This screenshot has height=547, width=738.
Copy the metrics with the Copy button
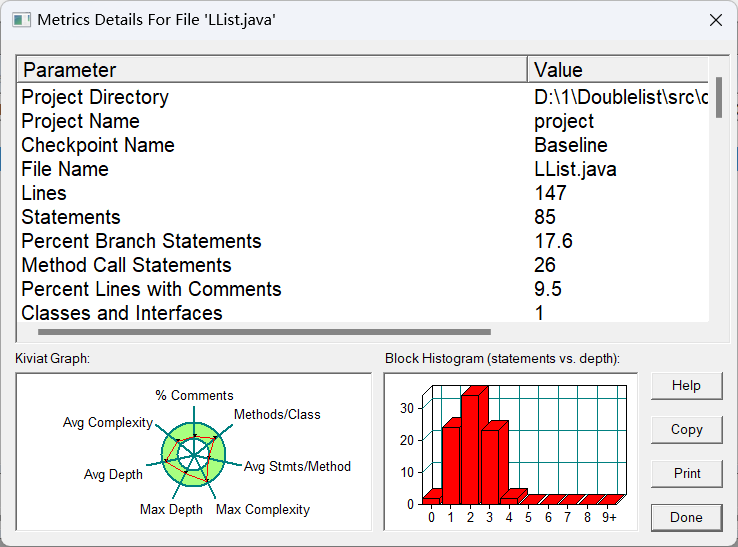686,429
